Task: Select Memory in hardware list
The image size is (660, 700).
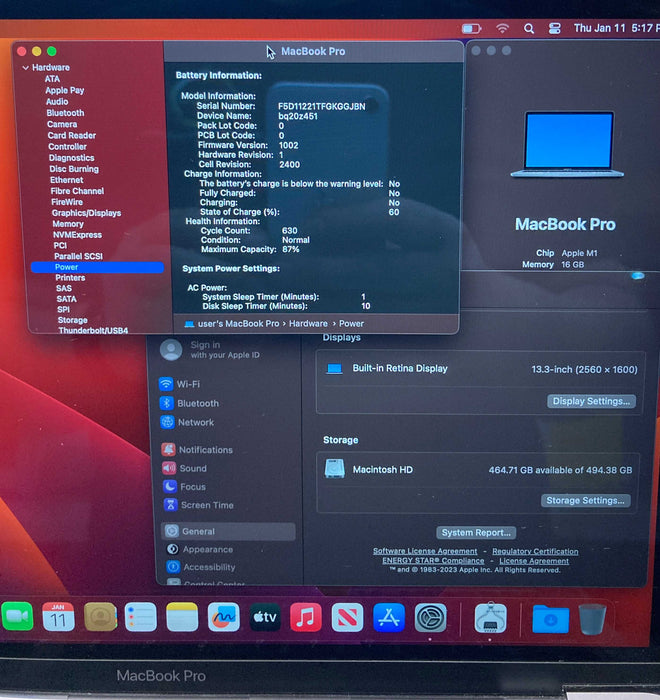Action: pos(68,224)
